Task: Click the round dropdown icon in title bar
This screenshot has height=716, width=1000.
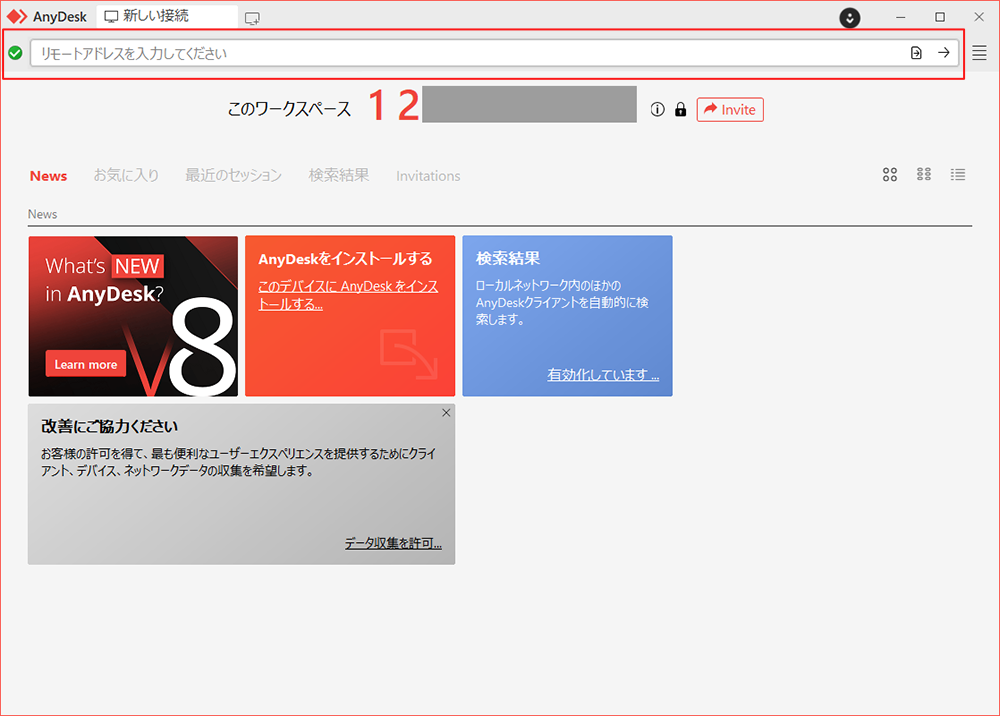Action: point(849,17)
